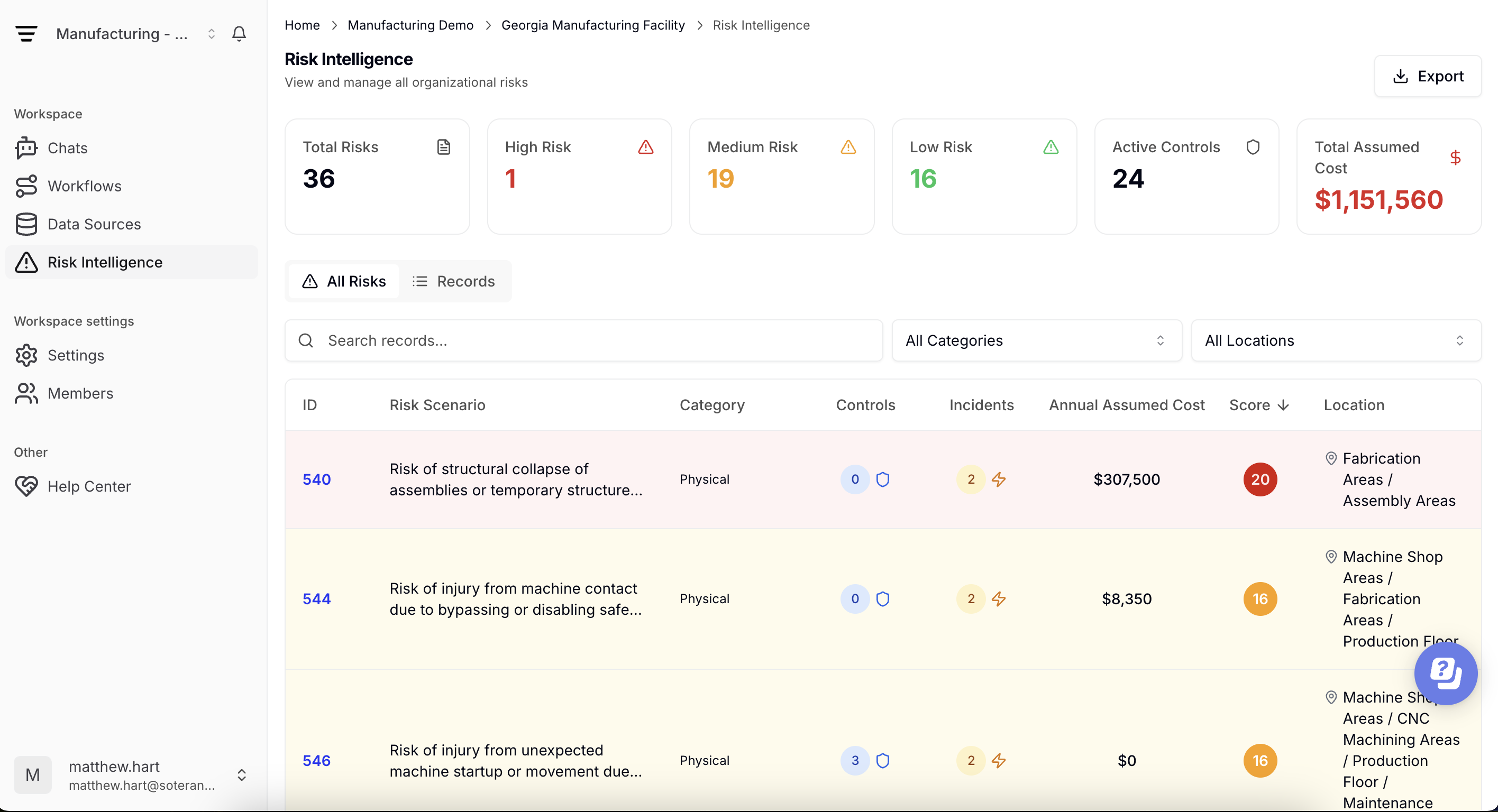The height and width of the screenshot is (812, 1498).
Task: Go to Home breadcrumb
Action: [302, 25]
